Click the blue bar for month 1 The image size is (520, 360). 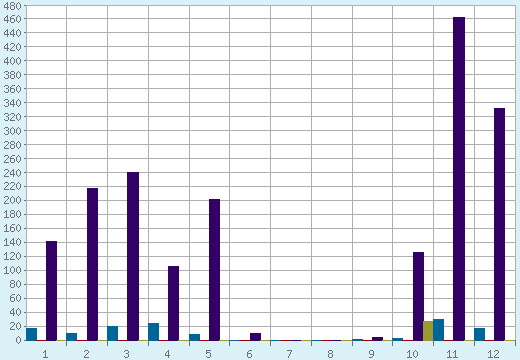click(31, 334)
